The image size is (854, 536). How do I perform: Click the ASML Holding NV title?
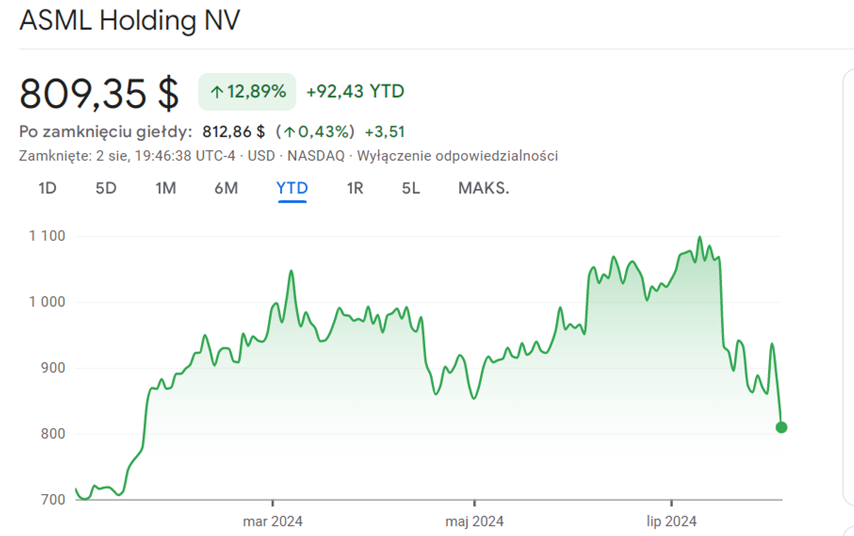[x=130, y=21]
